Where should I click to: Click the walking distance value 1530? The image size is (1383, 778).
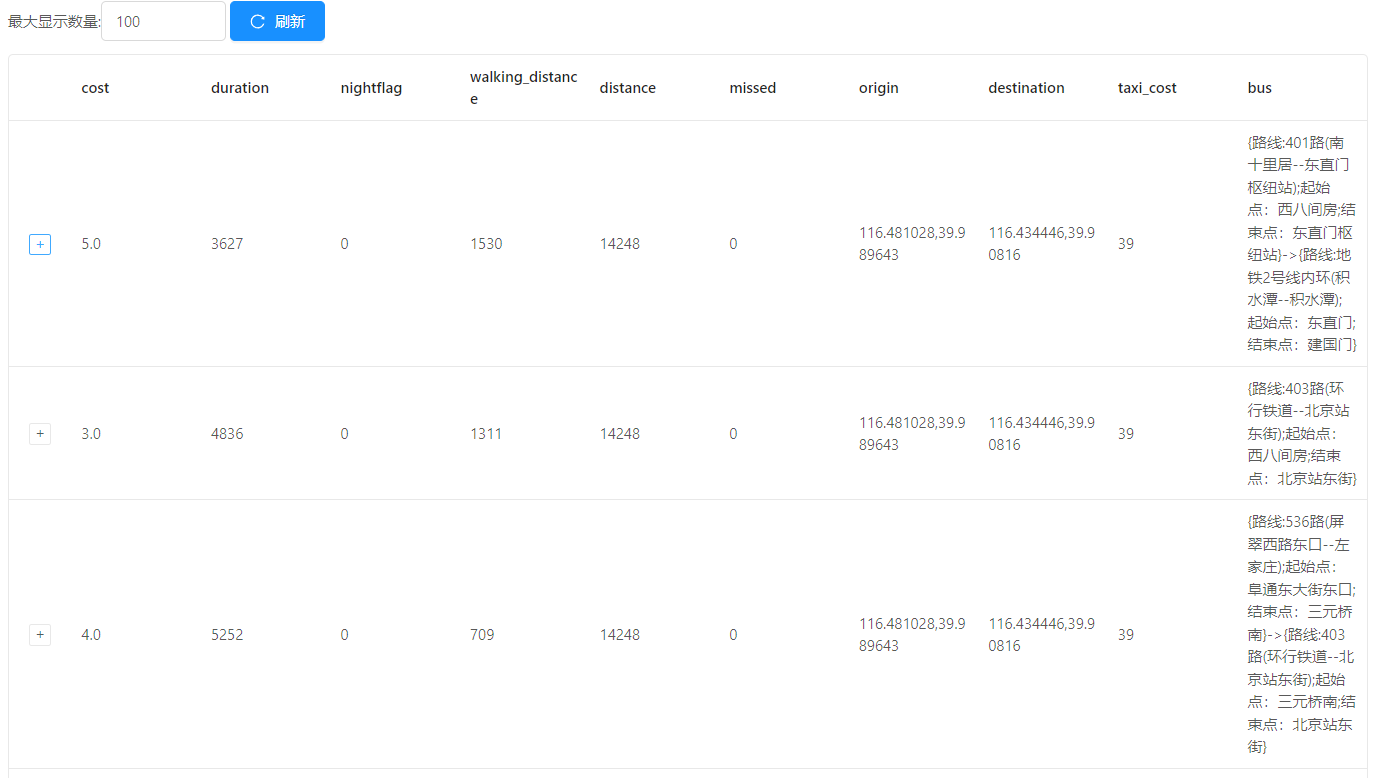click(x=486, y=244)
